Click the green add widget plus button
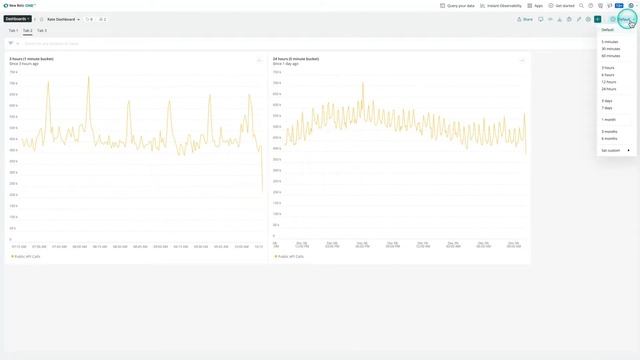The height and width of the screenshot is (360, 640). point(598,19)
